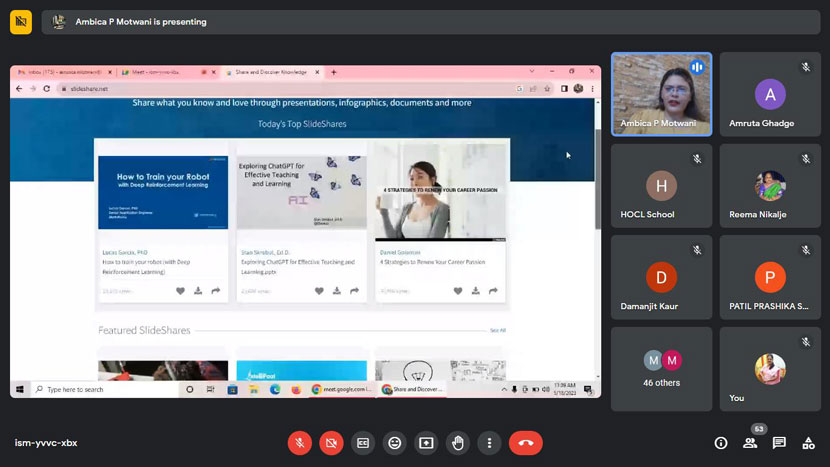Screen dimensions: 830x467
Task: Click the Present now button
Action: [426, 443]
